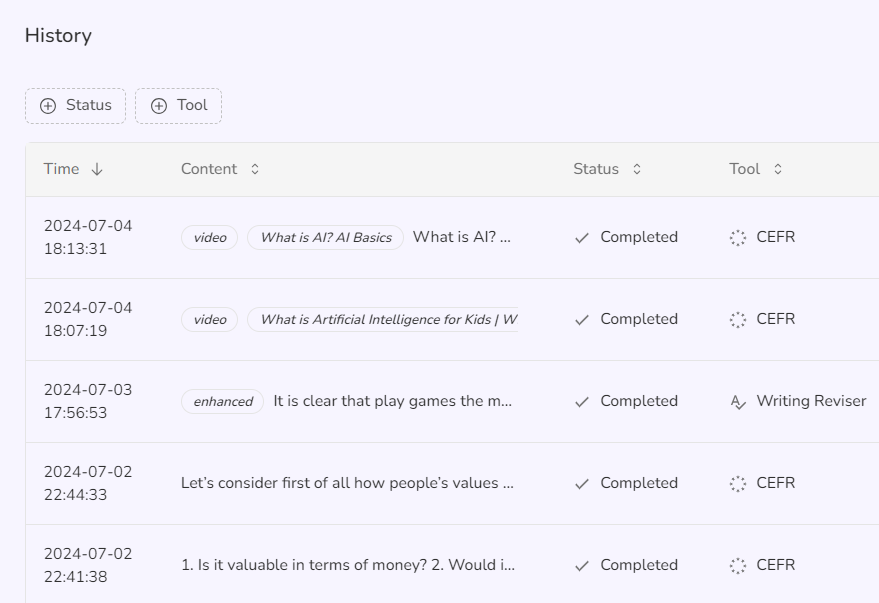The width and height of the screenshot is (879, 603).
Task: Open the Tool filter button
Action: (x=179, y=106)
